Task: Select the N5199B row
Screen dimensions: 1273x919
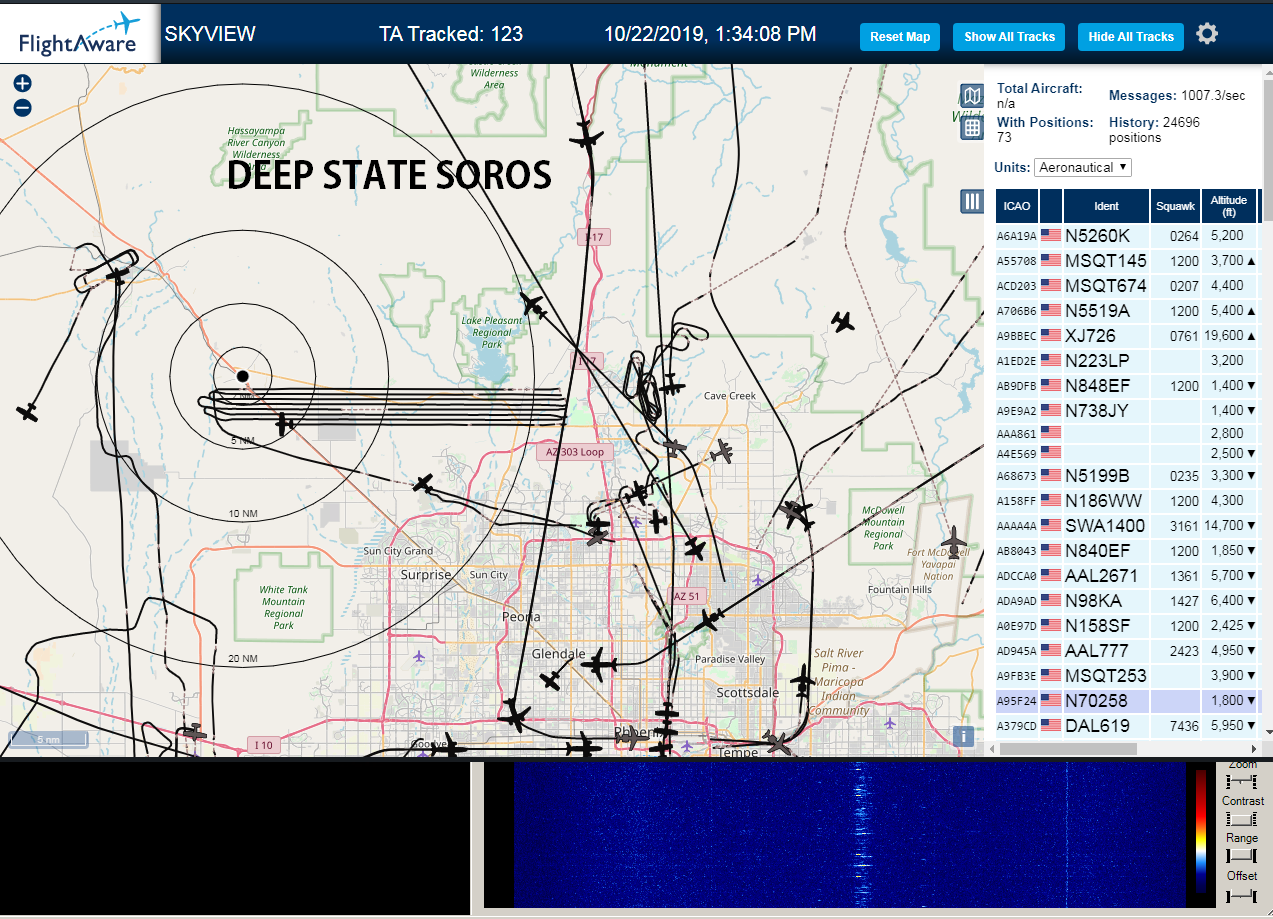Action: click(1127, 475)
